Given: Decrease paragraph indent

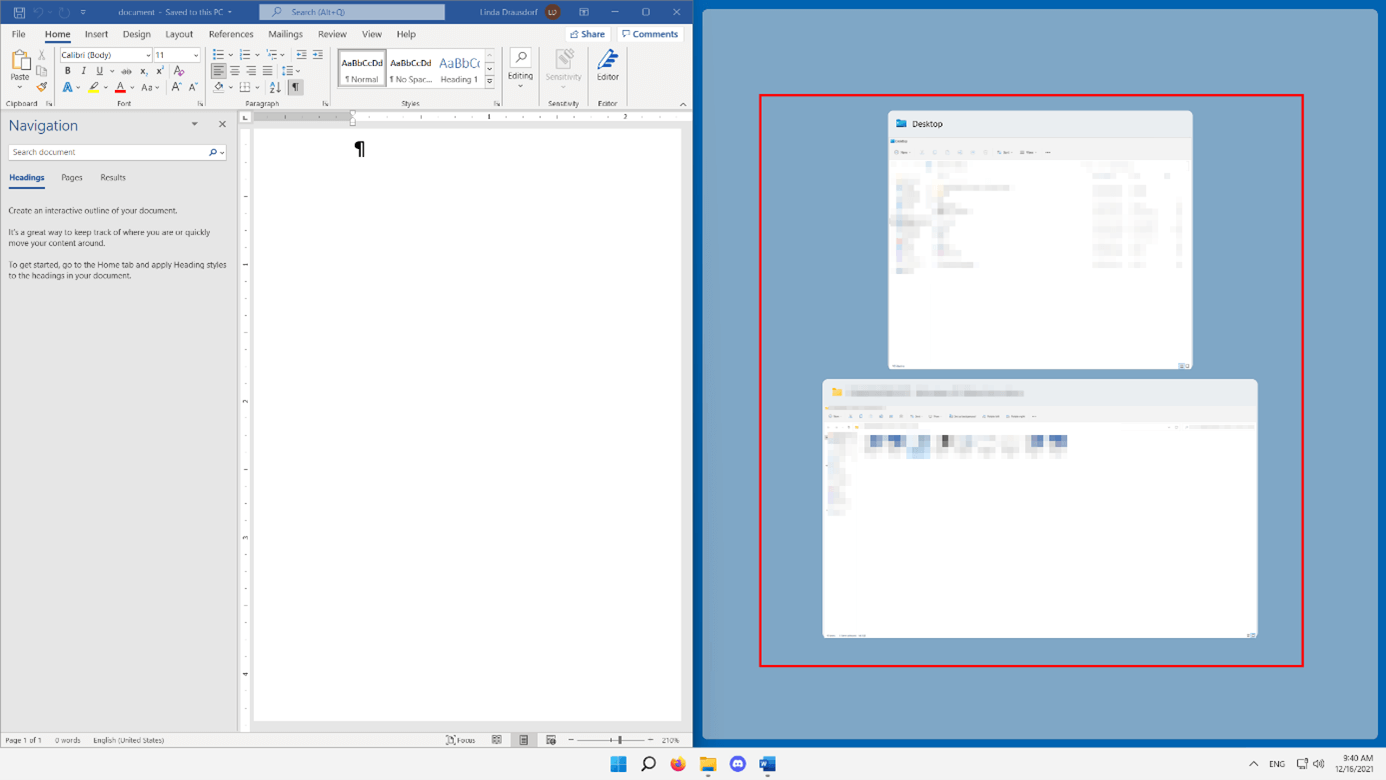Looking at the screenshot, I should tap(301, 55).
